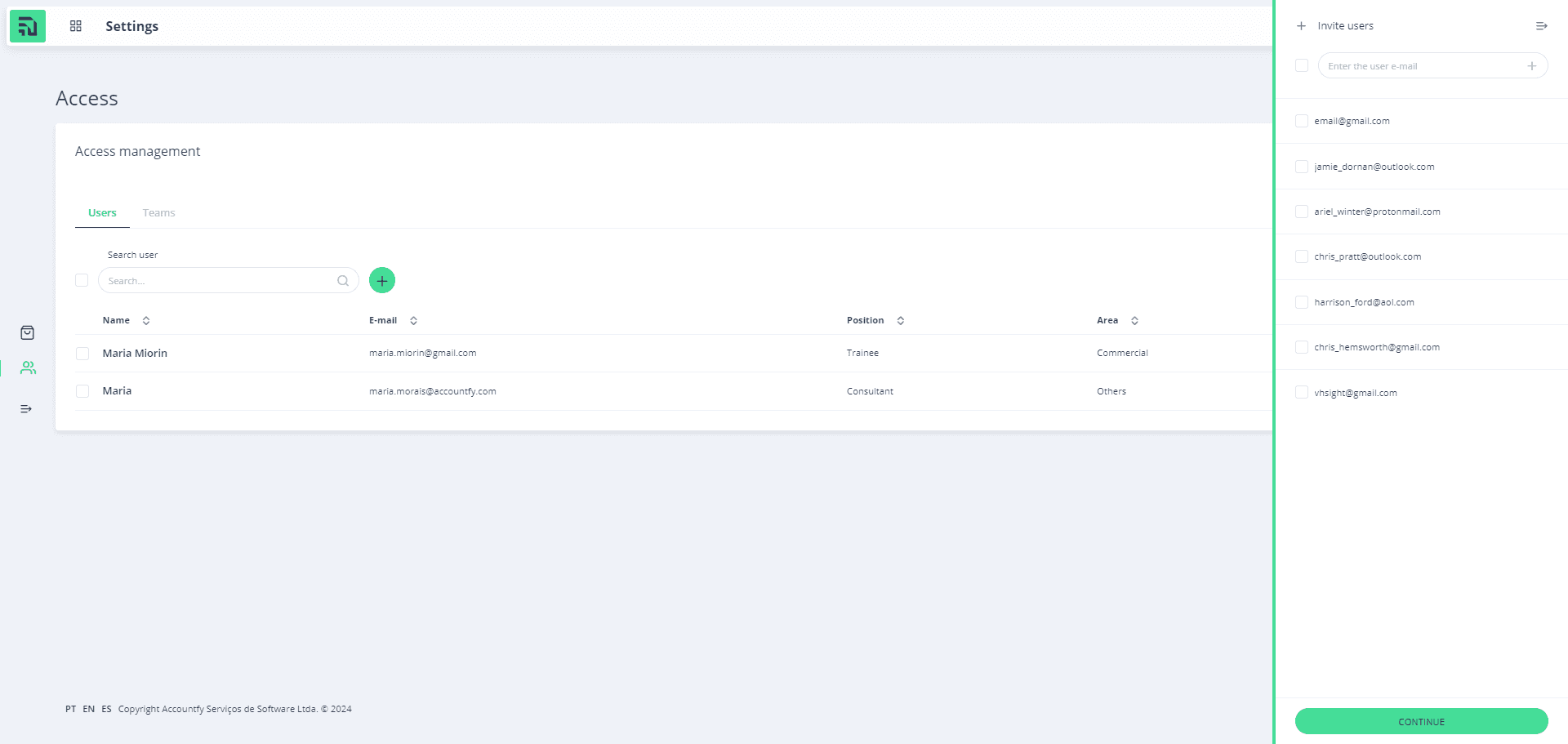Check harrison_ford@aol.com checkbox
This screenshot has height=744, width=1568.
(1302, 302)
